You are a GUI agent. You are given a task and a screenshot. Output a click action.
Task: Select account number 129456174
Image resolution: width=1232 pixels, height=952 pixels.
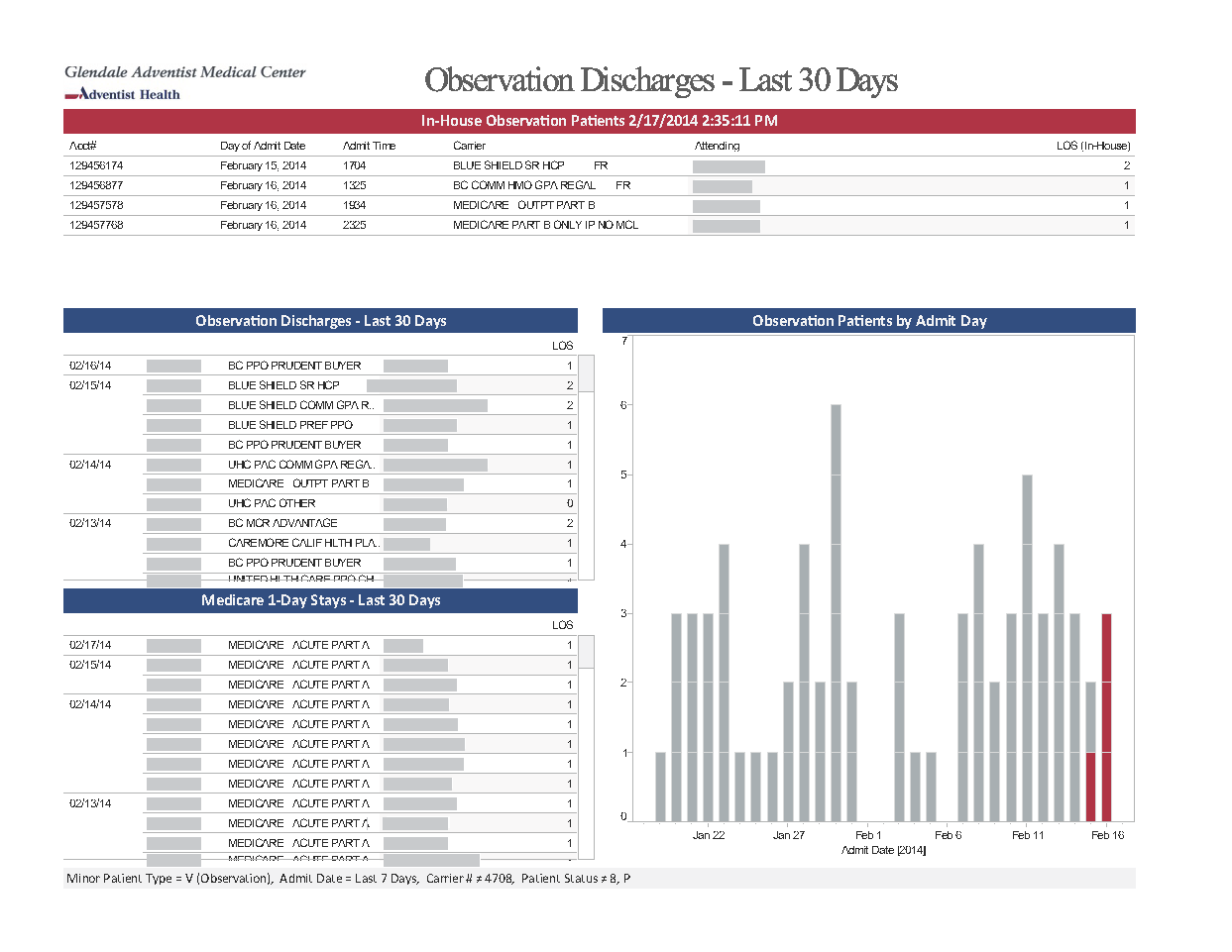[96, 165]
